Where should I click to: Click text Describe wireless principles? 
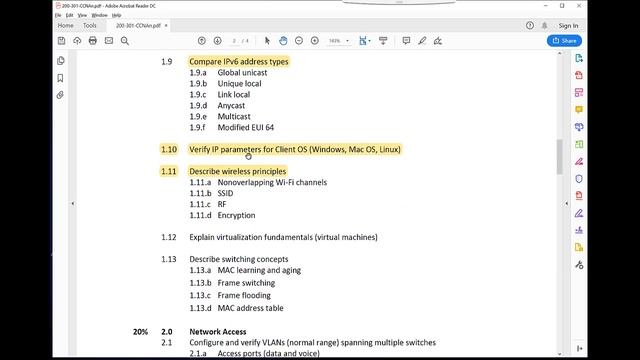click(238, 171)
